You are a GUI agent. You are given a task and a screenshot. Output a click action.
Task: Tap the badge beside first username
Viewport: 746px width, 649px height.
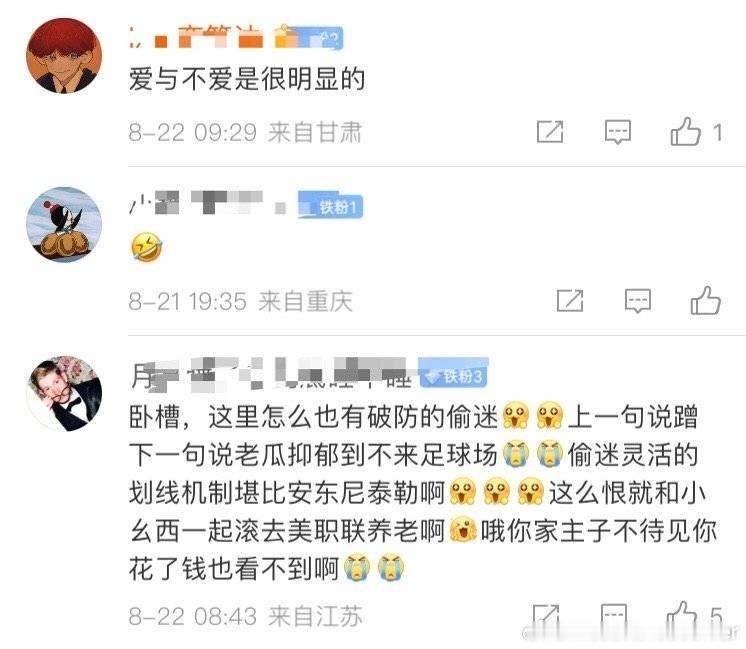(308, 37)
